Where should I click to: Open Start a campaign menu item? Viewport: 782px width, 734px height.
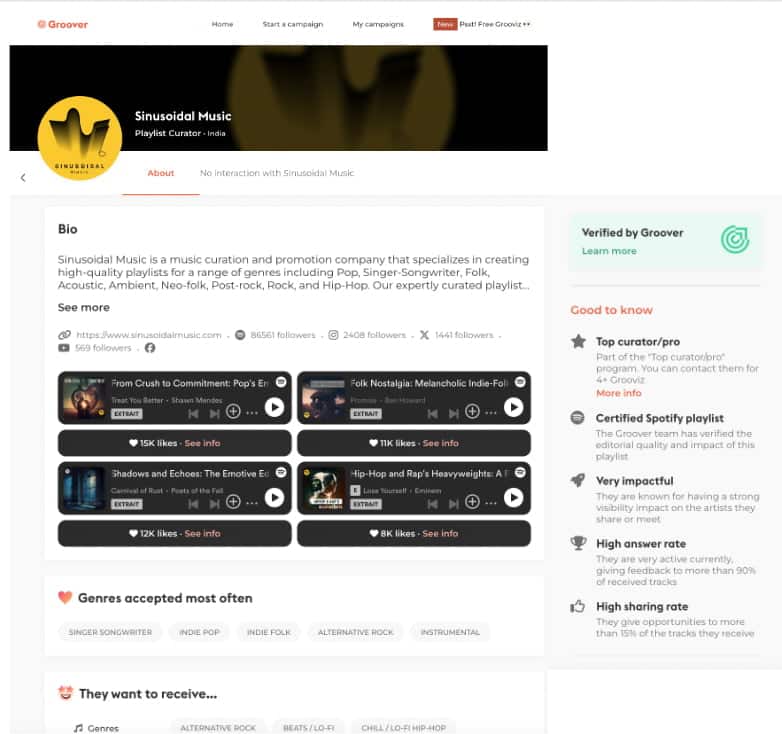pyautogui.click(x=293, y=24)
